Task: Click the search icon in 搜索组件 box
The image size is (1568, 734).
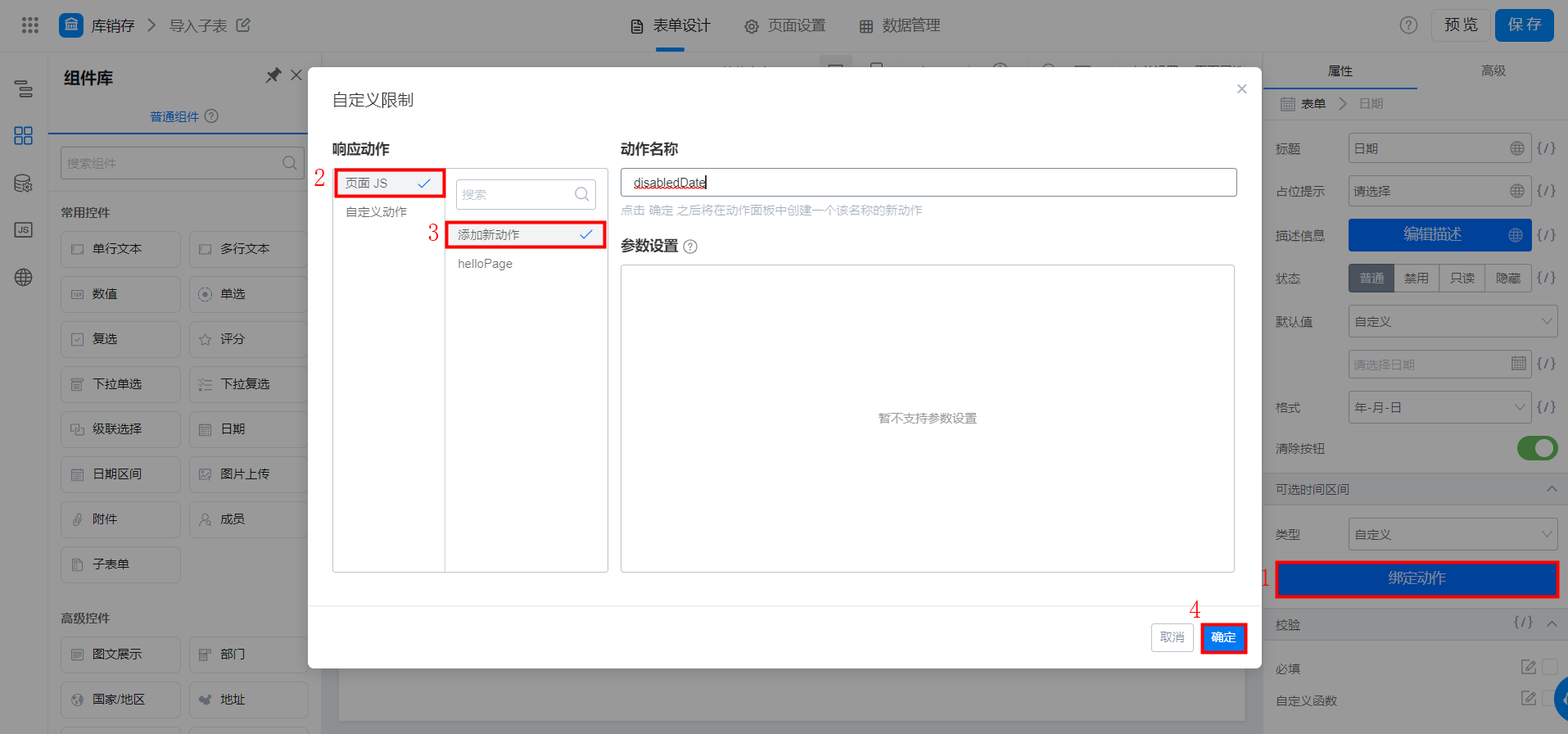Action: [290, 163]
